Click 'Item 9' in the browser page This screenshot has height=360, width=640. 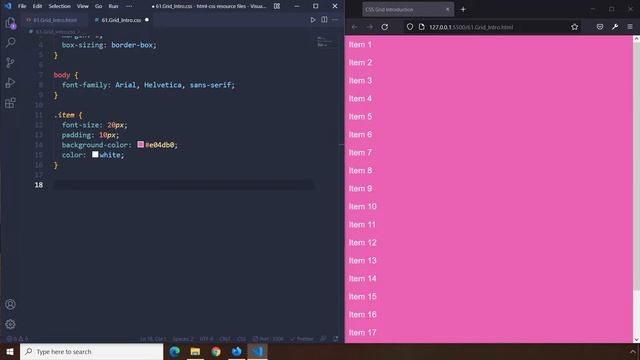click(x=360, y=189)
